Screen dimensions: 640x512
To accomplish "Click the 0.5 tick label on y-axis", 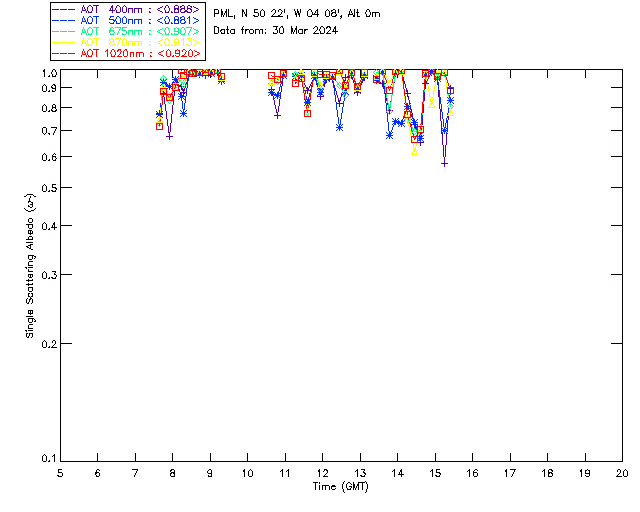I will tap(47, 188).
